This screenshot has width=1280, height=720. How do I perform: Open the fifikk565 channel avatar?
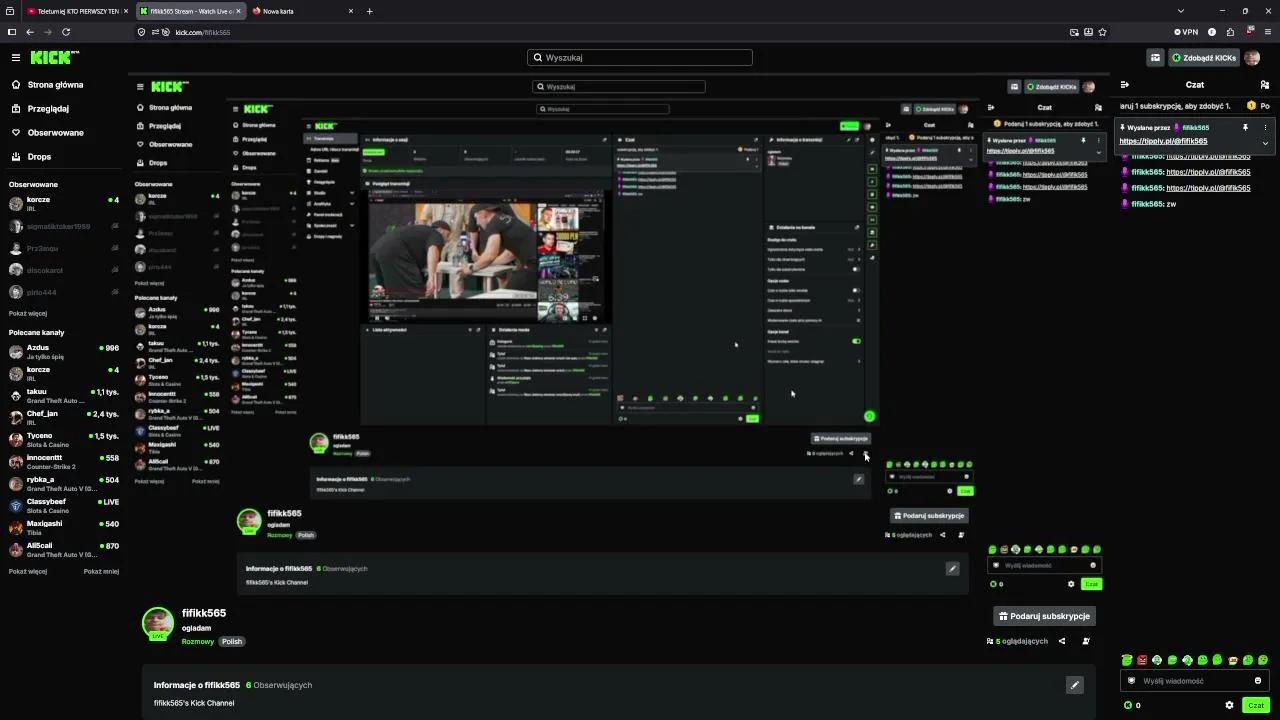pos(158,623)
